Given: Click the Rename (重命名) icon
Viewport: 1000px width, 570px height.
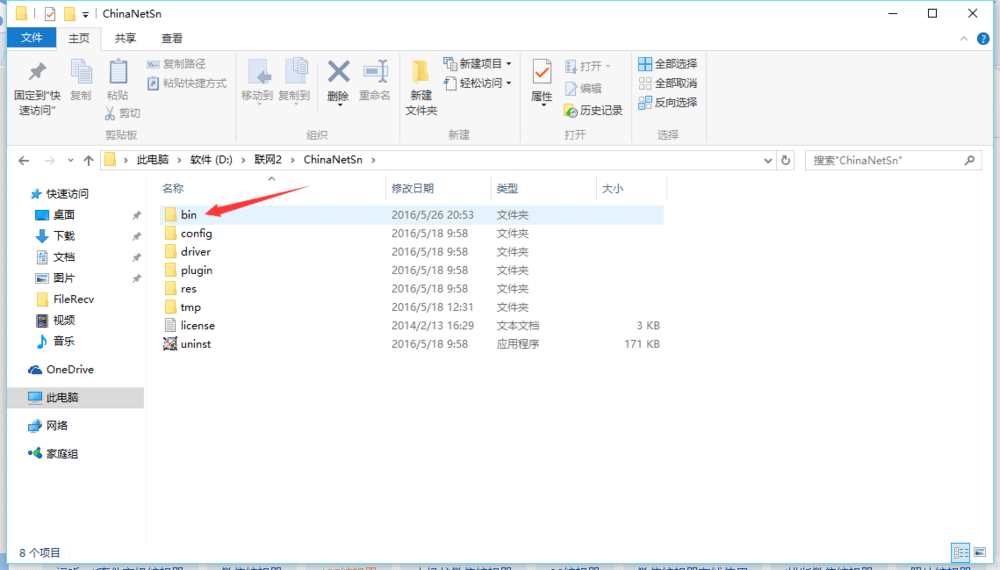Looking at the screenshot, I should coord(374,81).
